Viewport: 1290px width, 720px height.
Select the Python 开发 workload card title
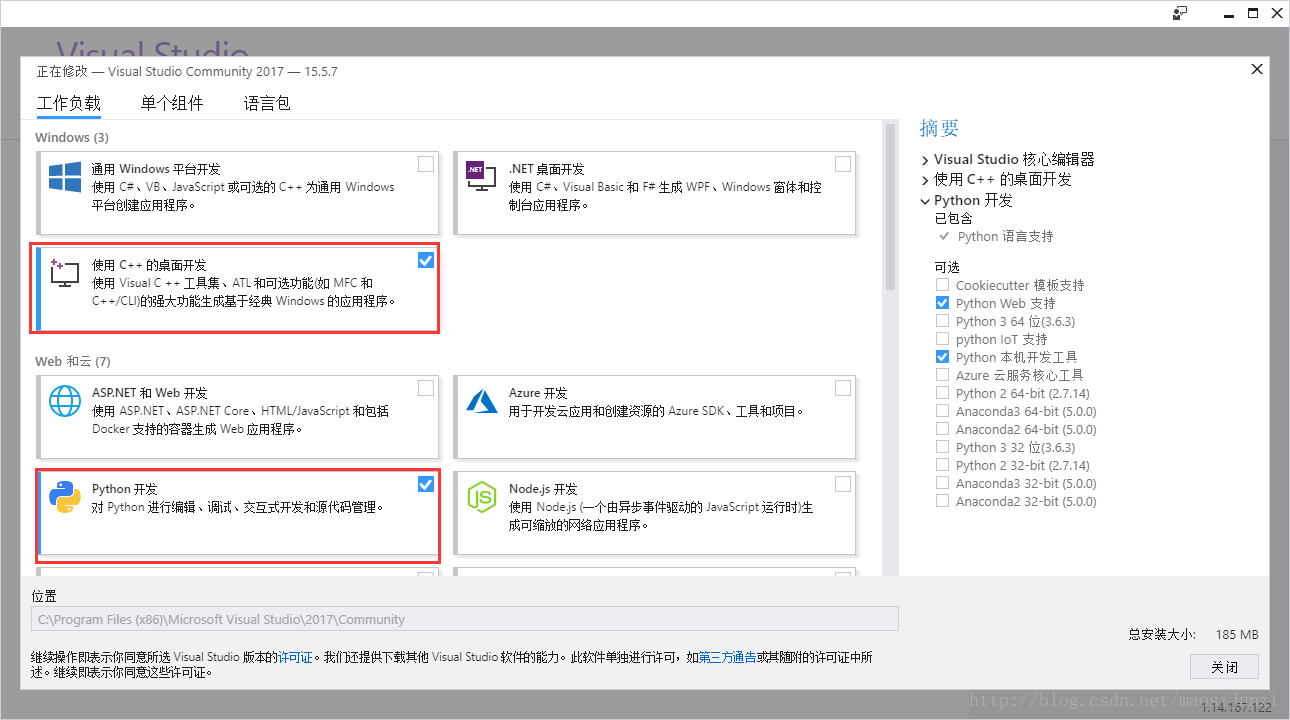[125, 489]
